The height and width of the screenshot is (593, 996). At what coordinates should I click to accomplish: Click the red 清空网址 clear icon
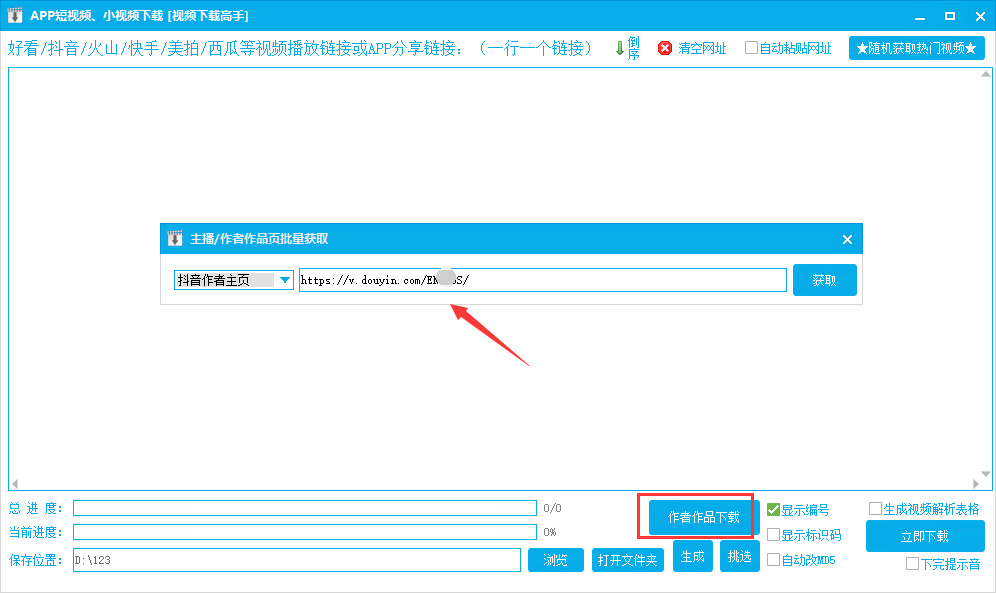point(665,48)
